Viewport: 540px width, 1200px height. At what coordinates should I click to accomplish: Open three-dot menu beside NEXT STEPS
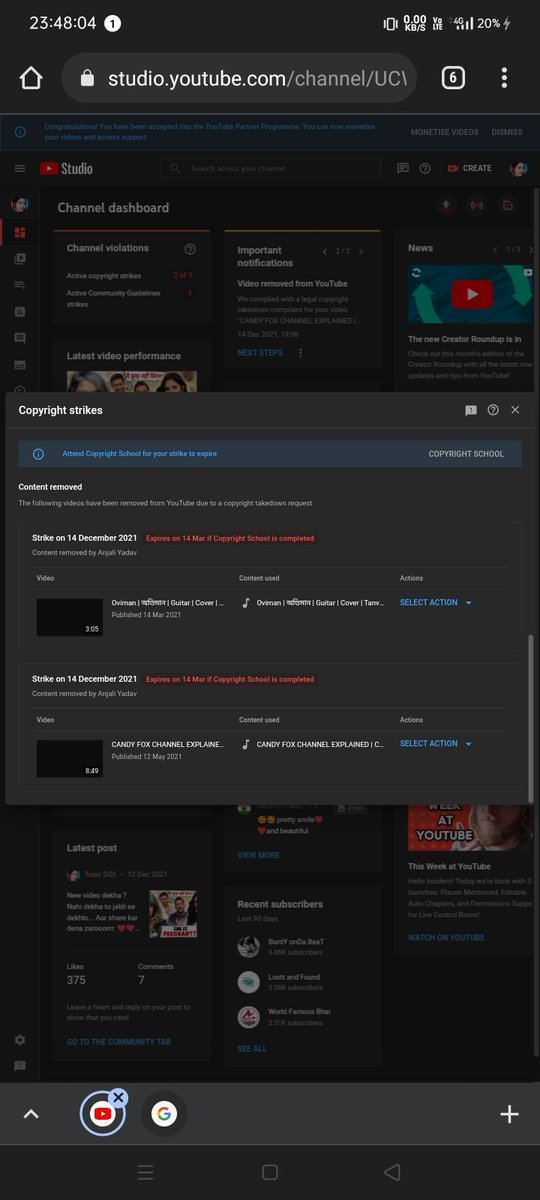point(300,353)
